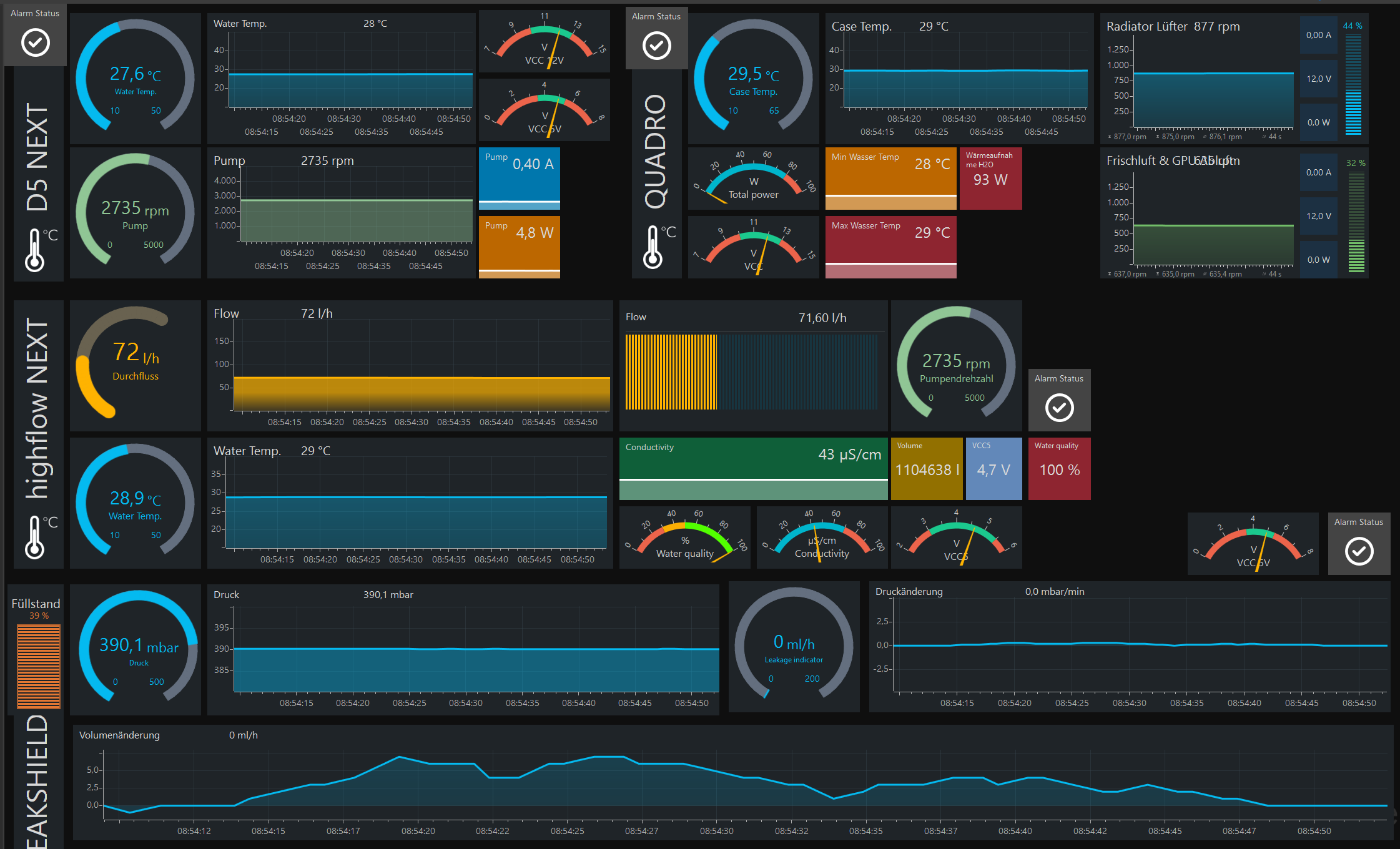
Task: Click the Radiator Lüfter 44 % bar
Action: (1353, 84)
